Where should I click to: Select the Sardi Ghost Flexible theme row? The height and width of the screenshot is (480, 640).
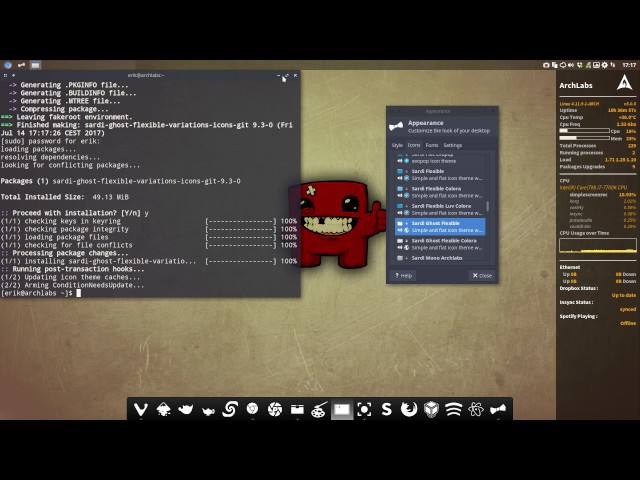[x=440, y=227]
